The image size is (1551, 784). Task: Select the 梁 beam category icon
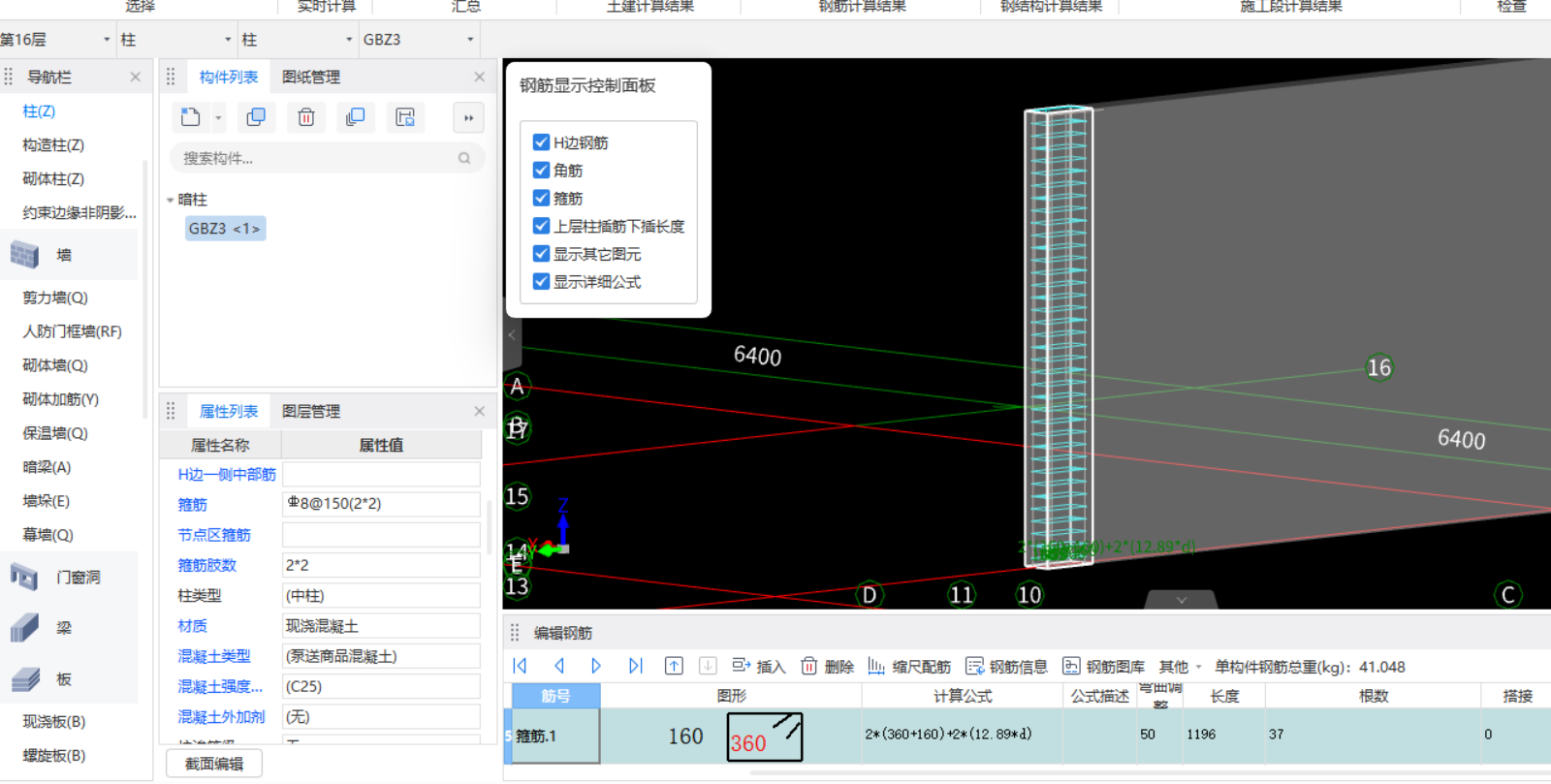click(x=24, y=628)
